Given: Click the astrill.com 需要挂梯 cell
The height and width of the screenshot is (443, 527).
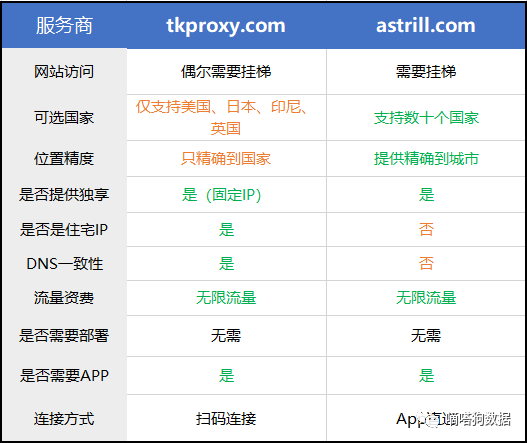Looking at the screenshot, I should (x=425, y=72).
